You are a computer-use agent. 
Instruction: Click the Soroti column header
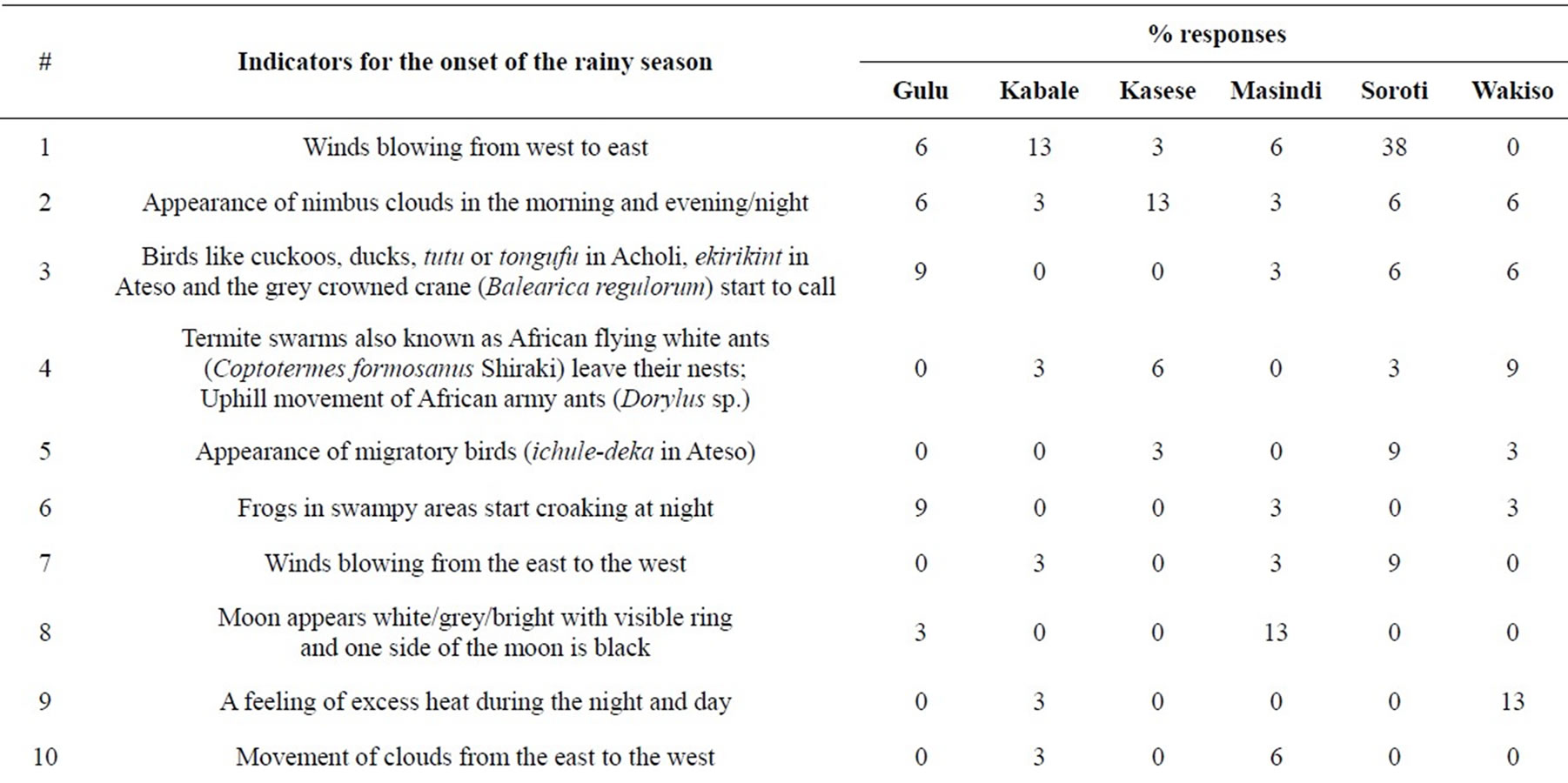(1394, 90)
